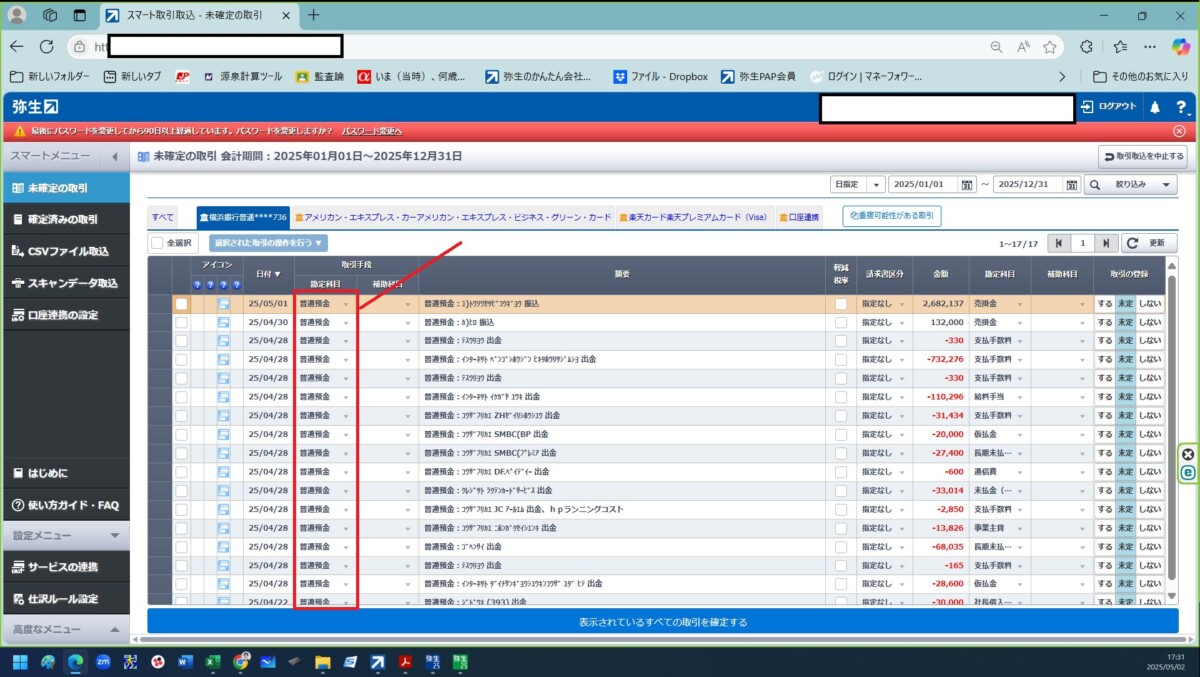Add page to favorites with star icon
Image resolution: width=1200 pixels, height=677 pixels.
click(1050, 46)
